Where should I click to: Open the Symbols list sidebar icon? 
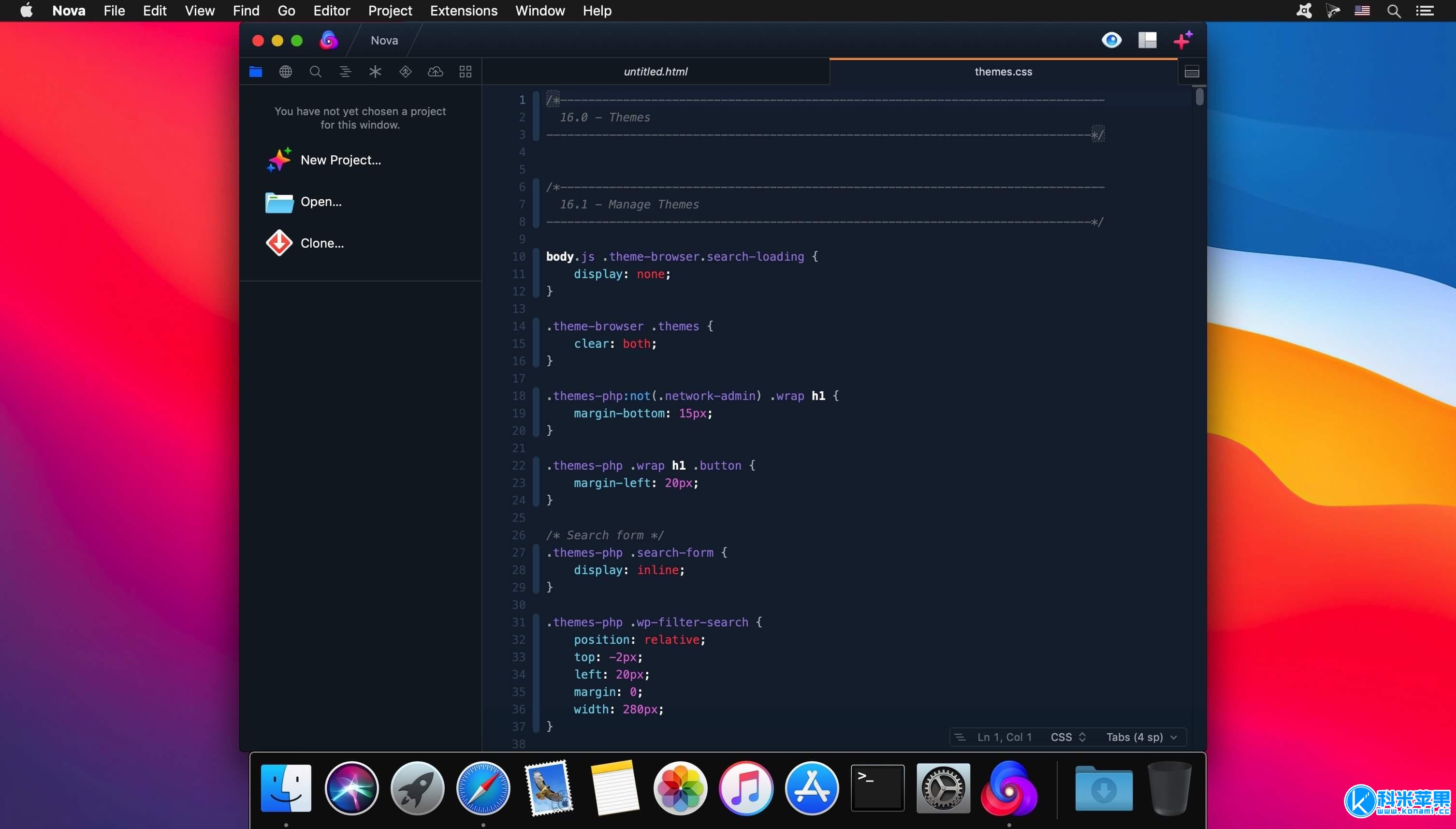click(x=345, y=72)
